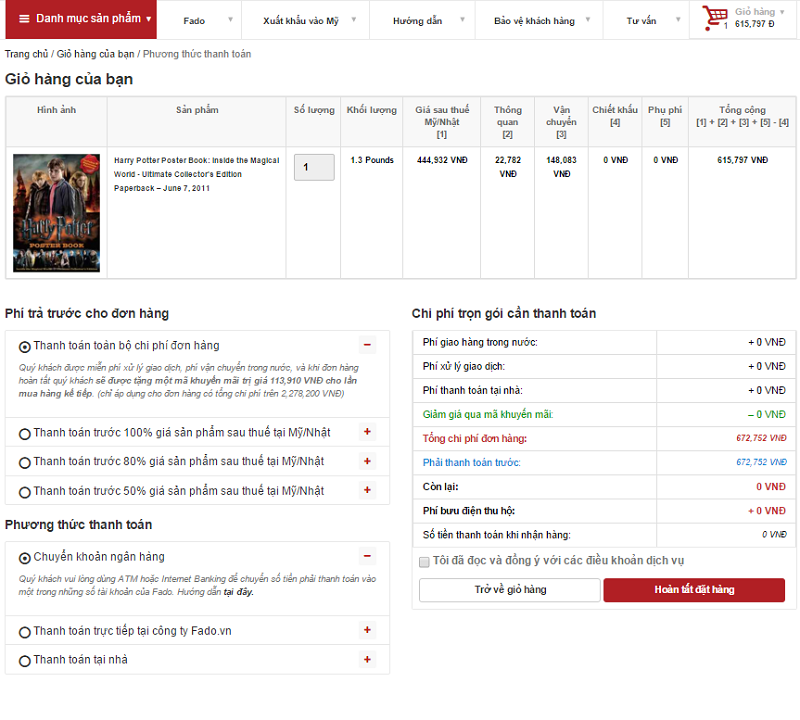Expand the 50% prepayment option plus icon
Image resolution: width=800 pixels, height=720 pixels.
point(367,490)
